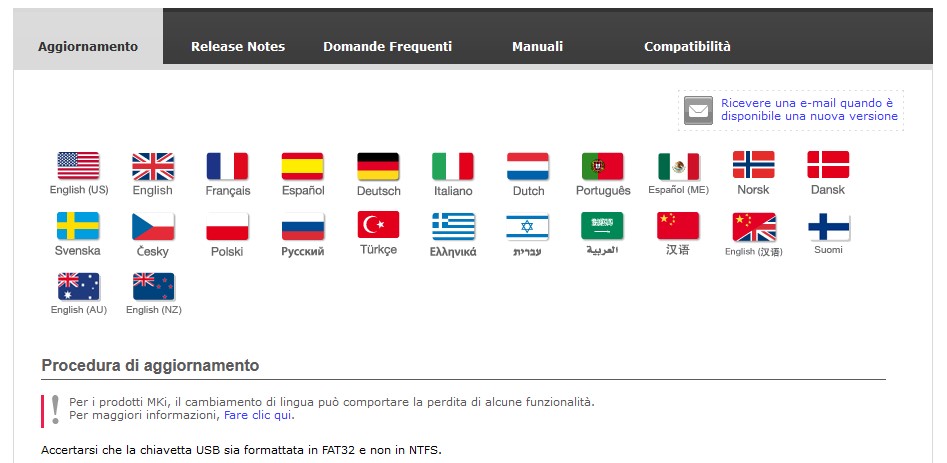Choose the Norsk Norway flag

click(x=754, y=165)
